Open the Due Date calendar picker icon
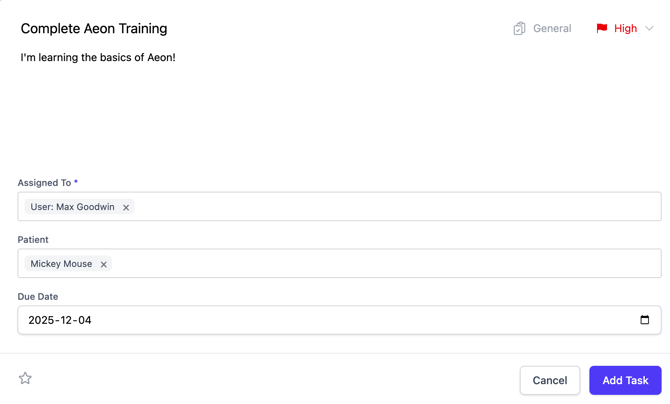The height and width of the screenshot is (404, 670). pyautogui.click(x=644, y=320)
